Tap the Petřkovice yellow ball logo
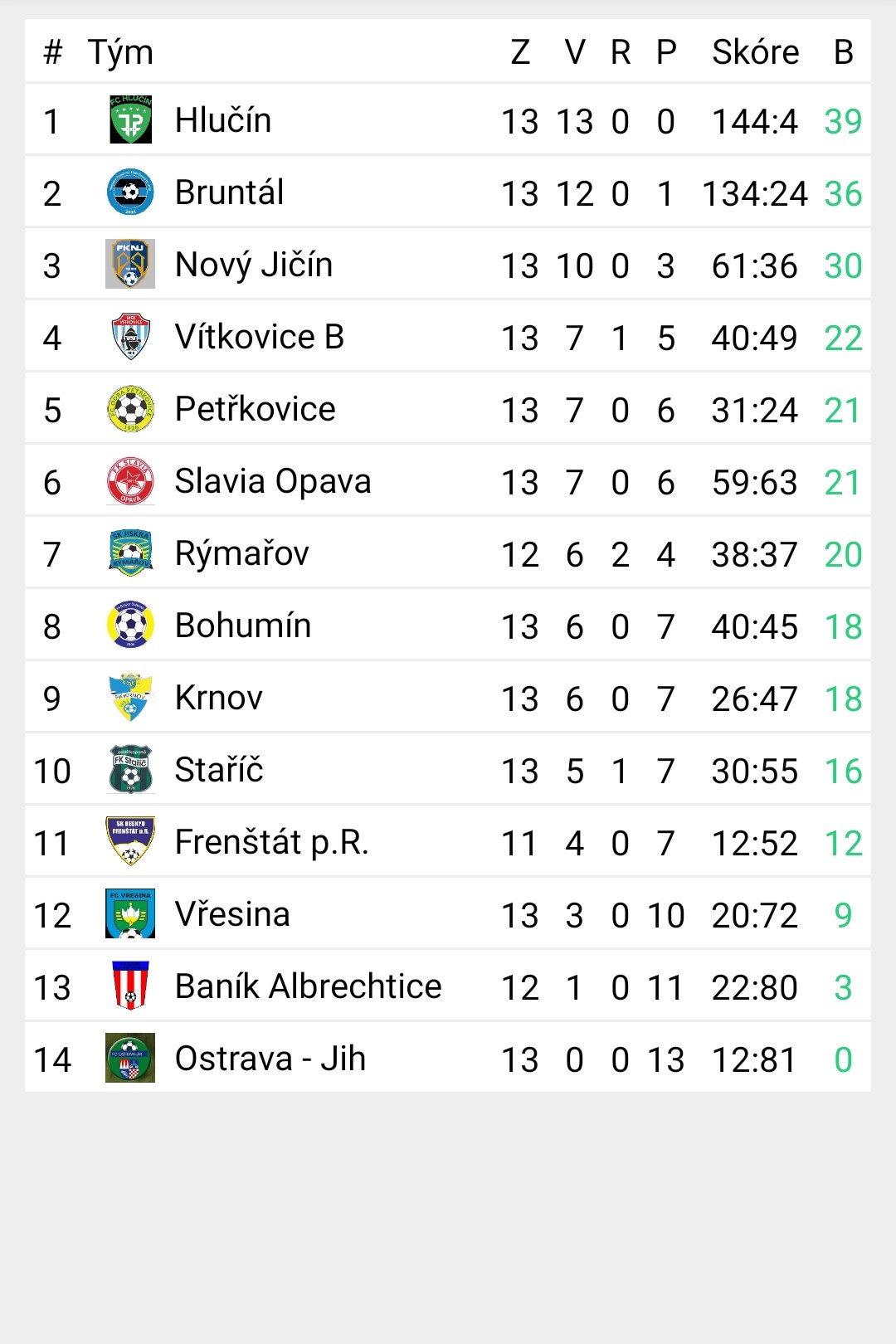Viewport: 896px width, 1344px height. (x=130, y=408)
